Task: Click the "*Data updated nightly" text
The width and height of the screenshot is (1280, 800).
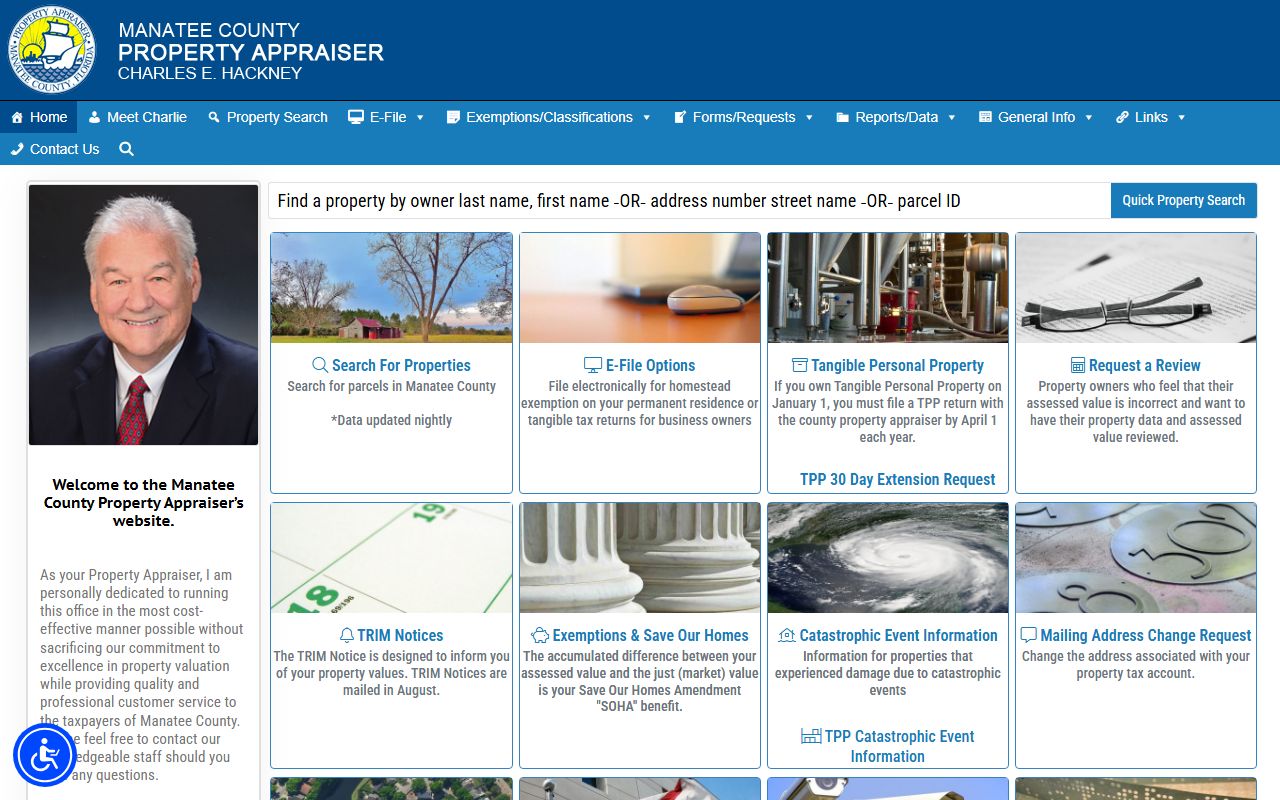Action: click(391, 420)
